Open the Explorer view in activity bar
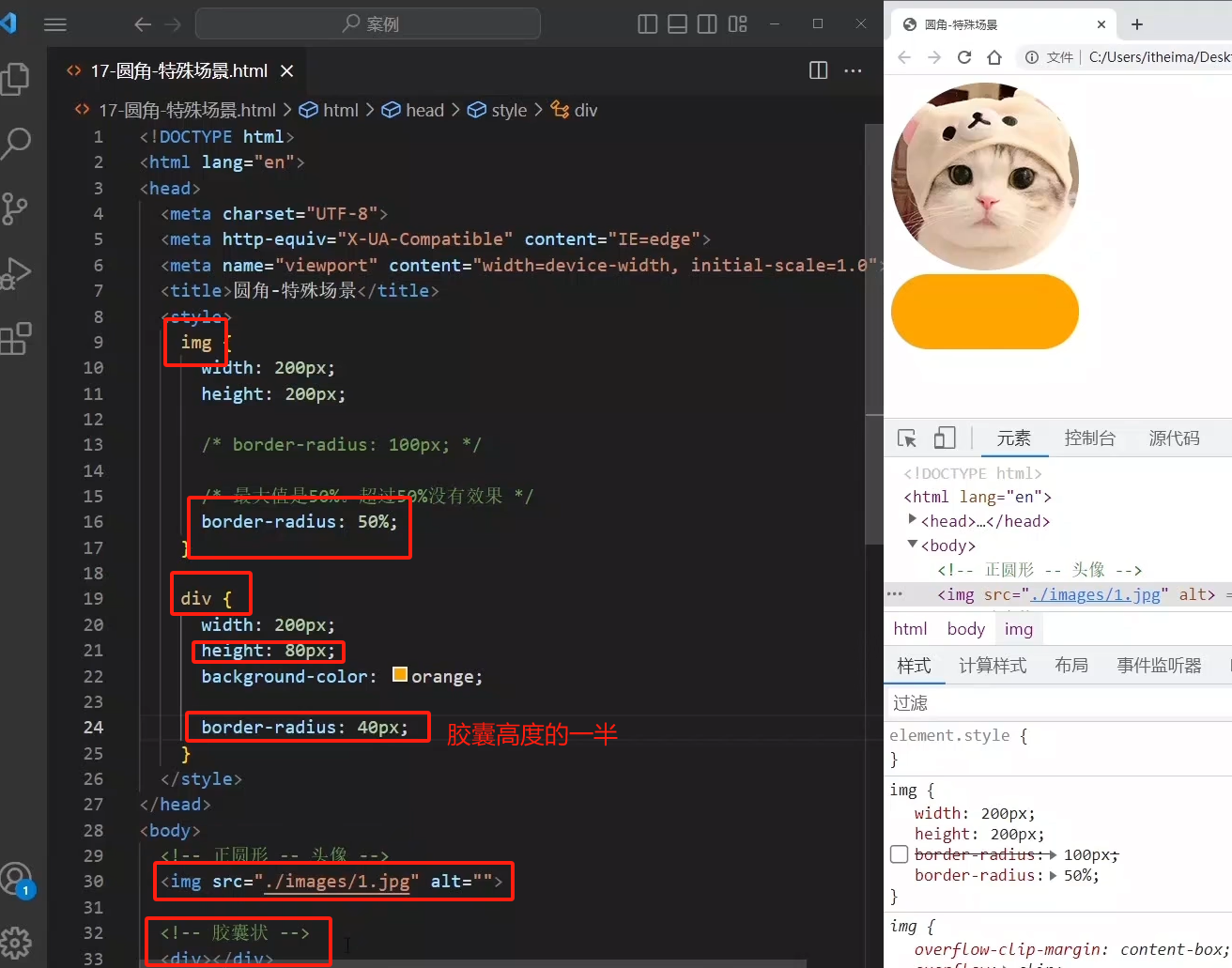 [x=16, y=79]
